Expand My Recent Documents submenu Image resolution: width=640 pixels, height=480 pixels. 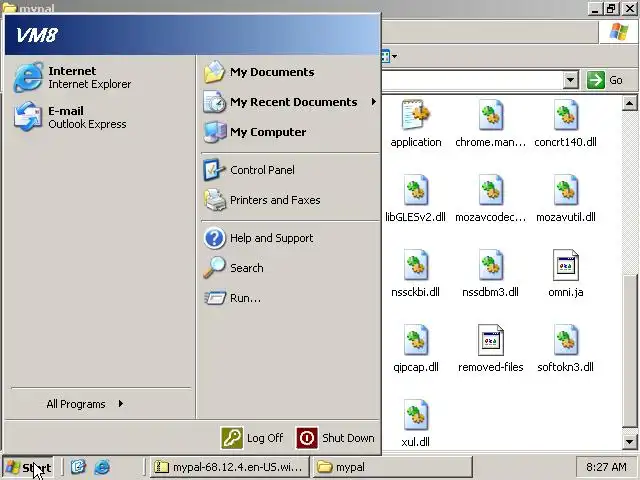tap(290, 102)
